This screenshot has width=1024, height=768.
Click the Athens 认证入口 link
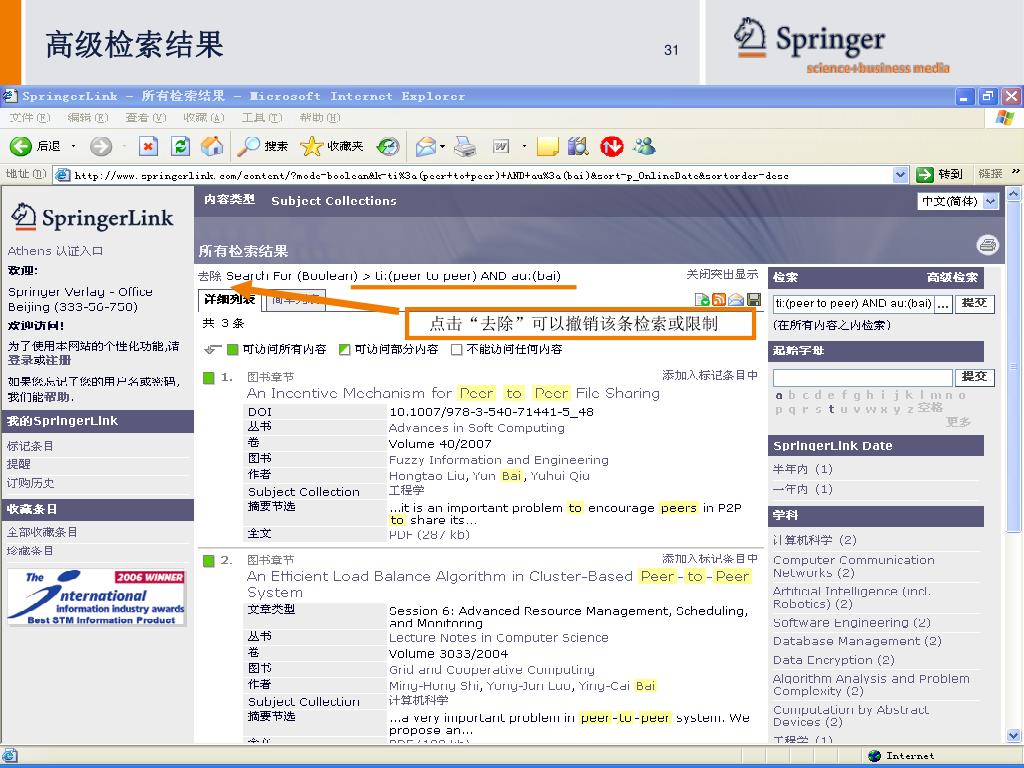pos(55,251)
